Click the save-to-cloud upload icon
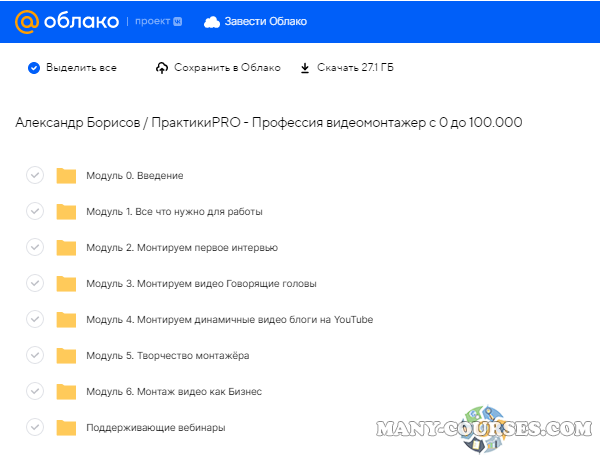 162,68
